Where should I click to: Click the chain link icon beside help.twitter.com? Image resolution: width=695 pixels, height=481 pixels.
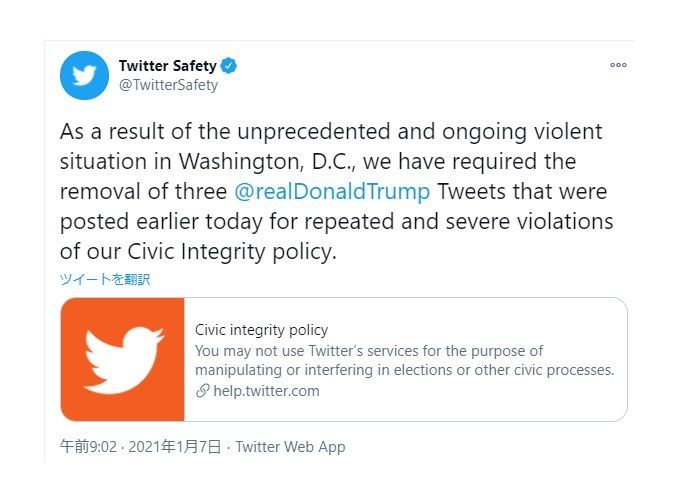pos(202,391)
